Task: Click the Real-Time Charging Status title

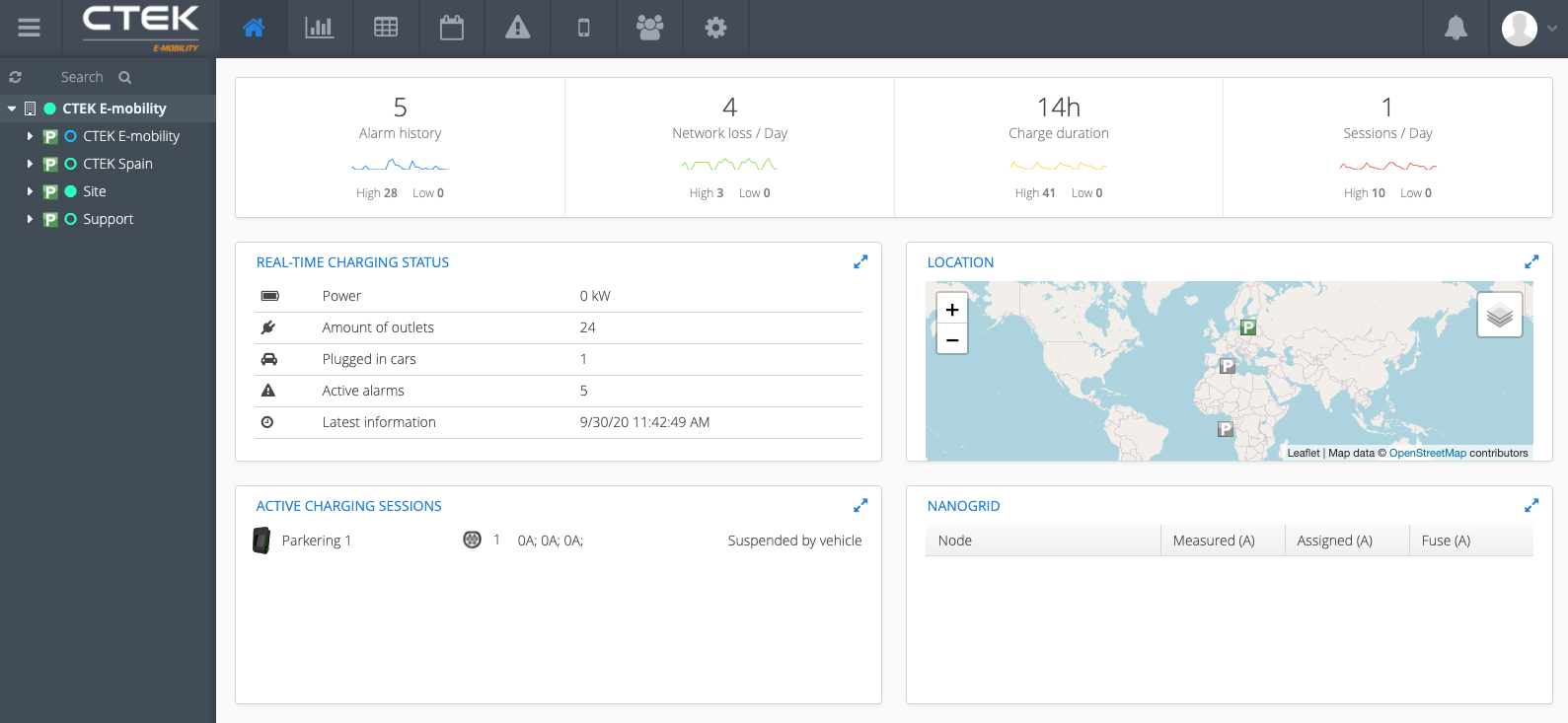Action: coord(352,262)
